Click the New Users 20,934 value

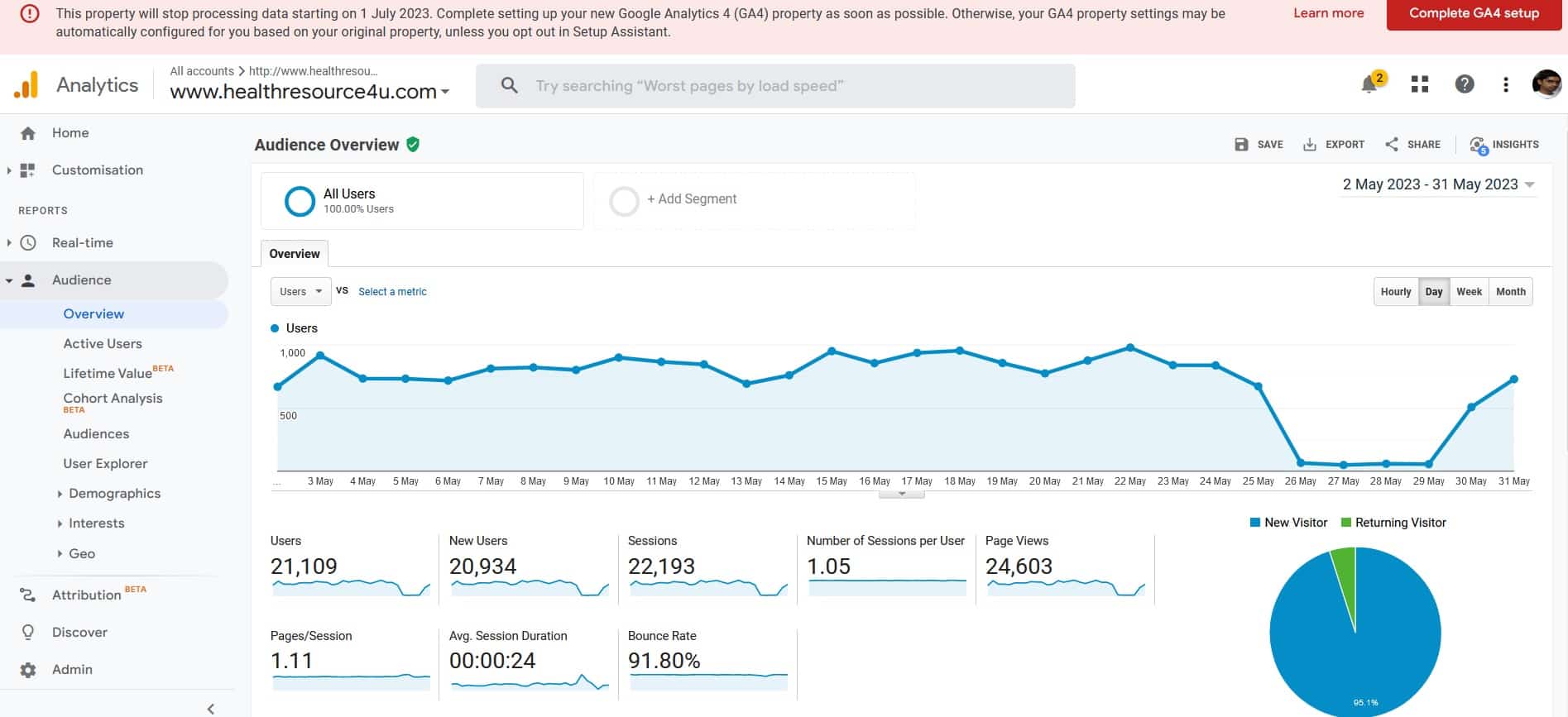tap(482, 566)
